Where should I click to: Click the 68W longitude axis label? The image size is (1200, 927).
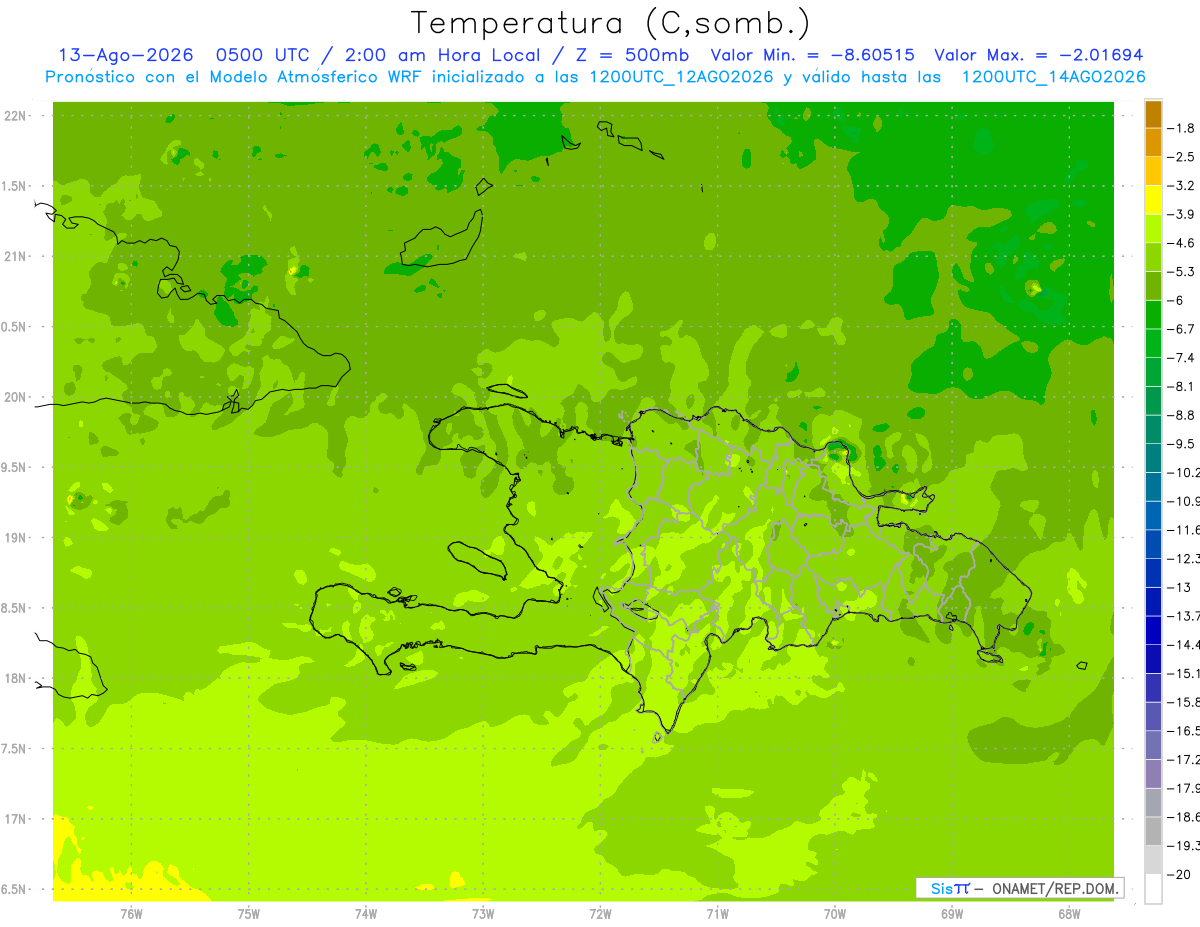1069,914
